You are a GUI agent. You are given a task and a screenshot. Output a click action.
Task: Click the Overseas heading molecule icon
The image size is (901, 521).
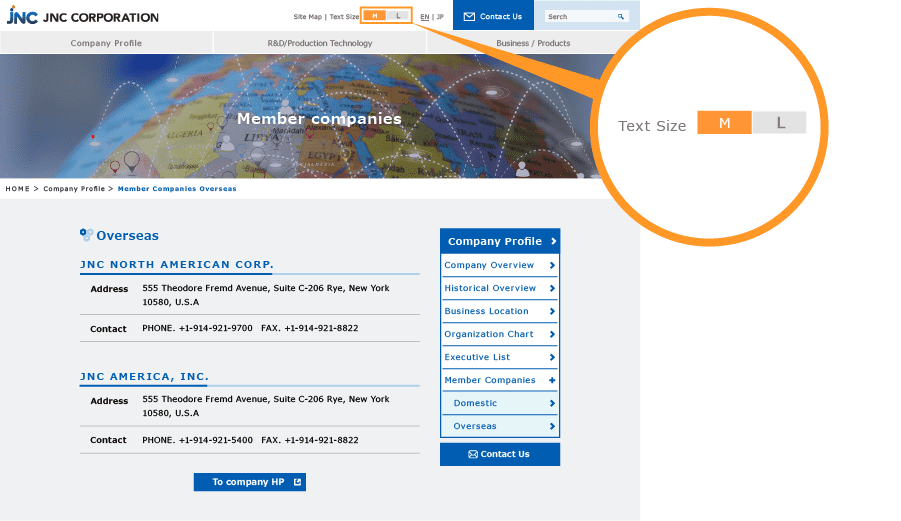point(86,234)
